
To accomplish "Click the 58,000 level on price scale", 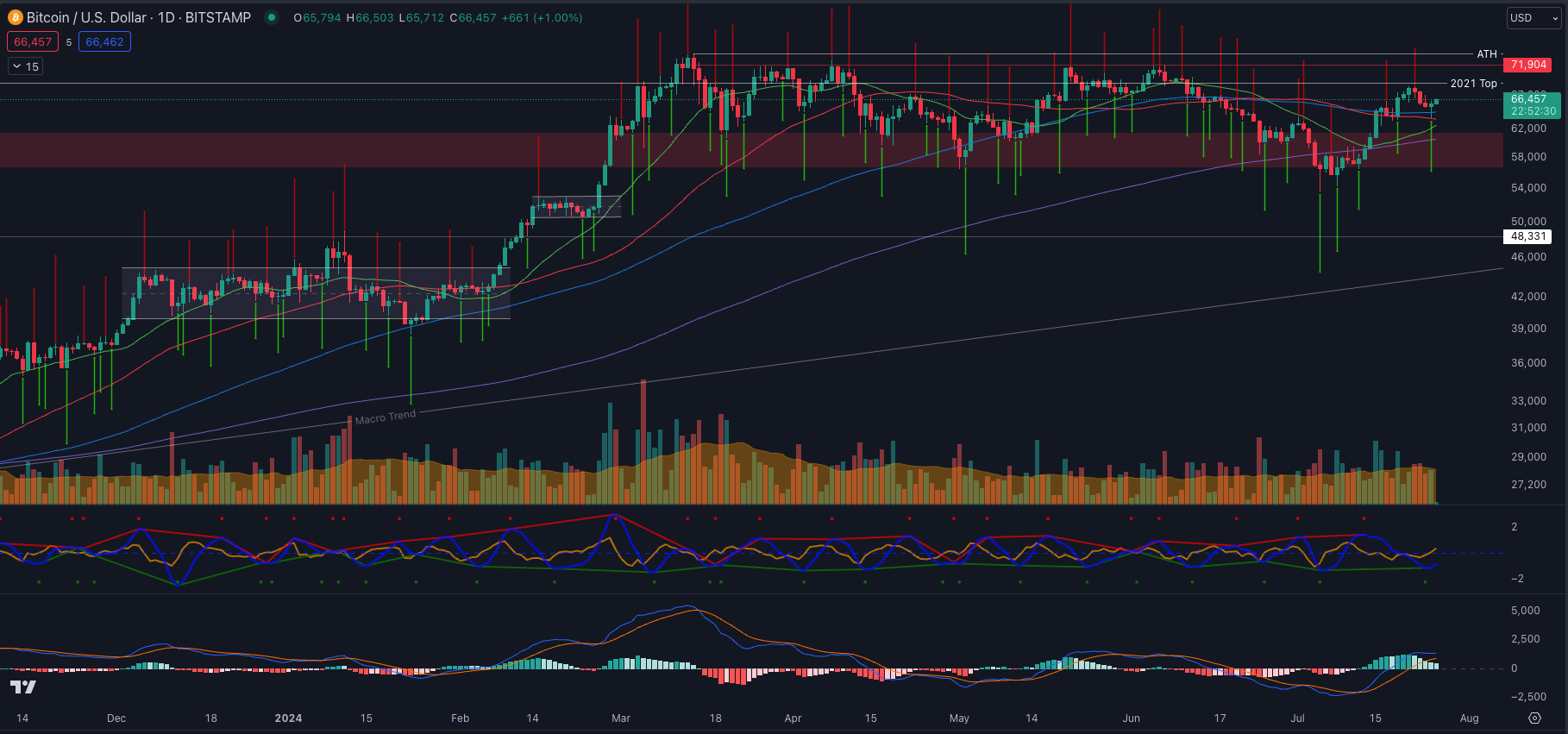I will coord(1528,157).
